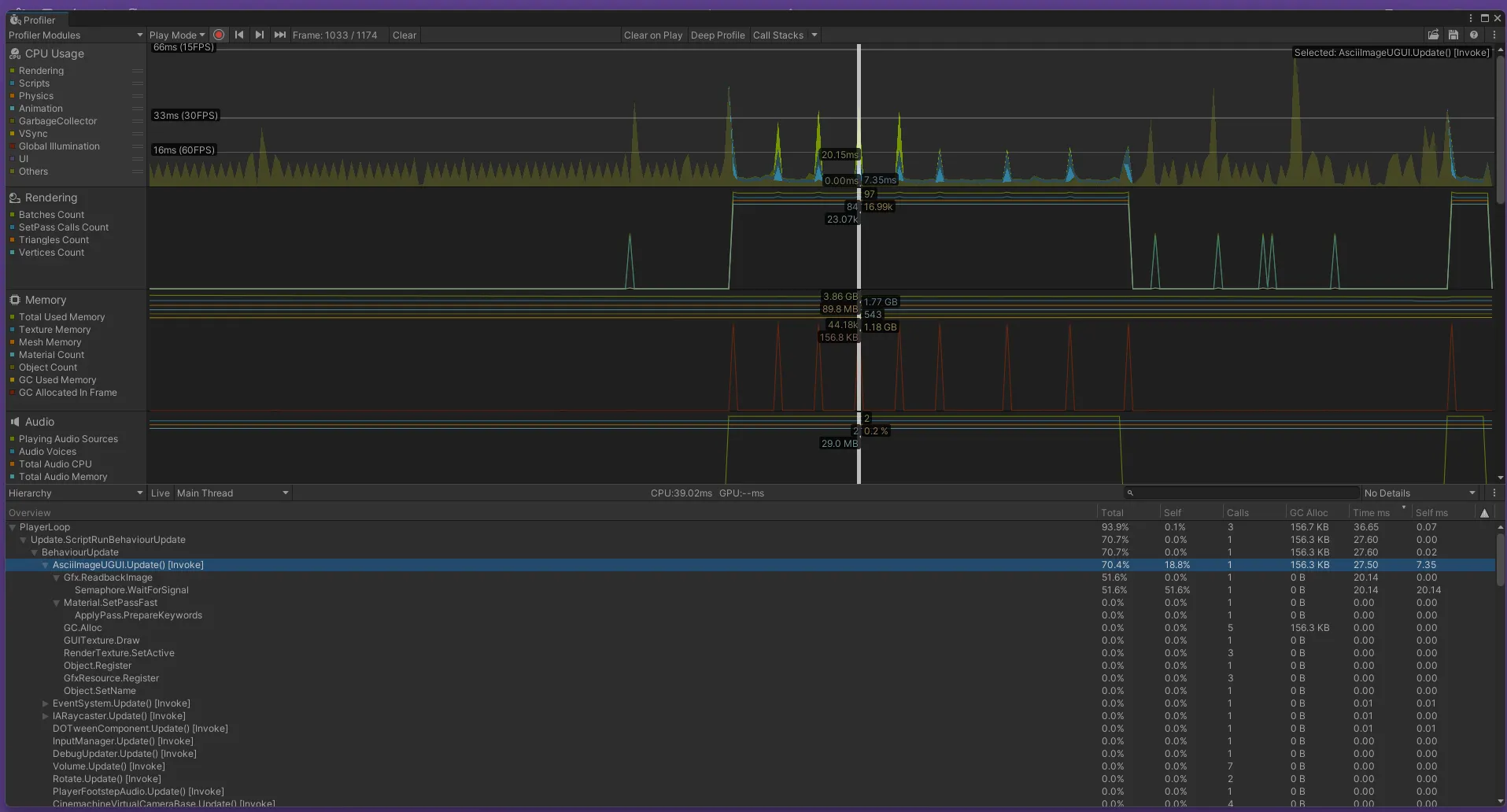Click the search magnifier in hierarchy search
Image resolution: width=1507 pixels, height=812 pixels.
point(1130,493)
